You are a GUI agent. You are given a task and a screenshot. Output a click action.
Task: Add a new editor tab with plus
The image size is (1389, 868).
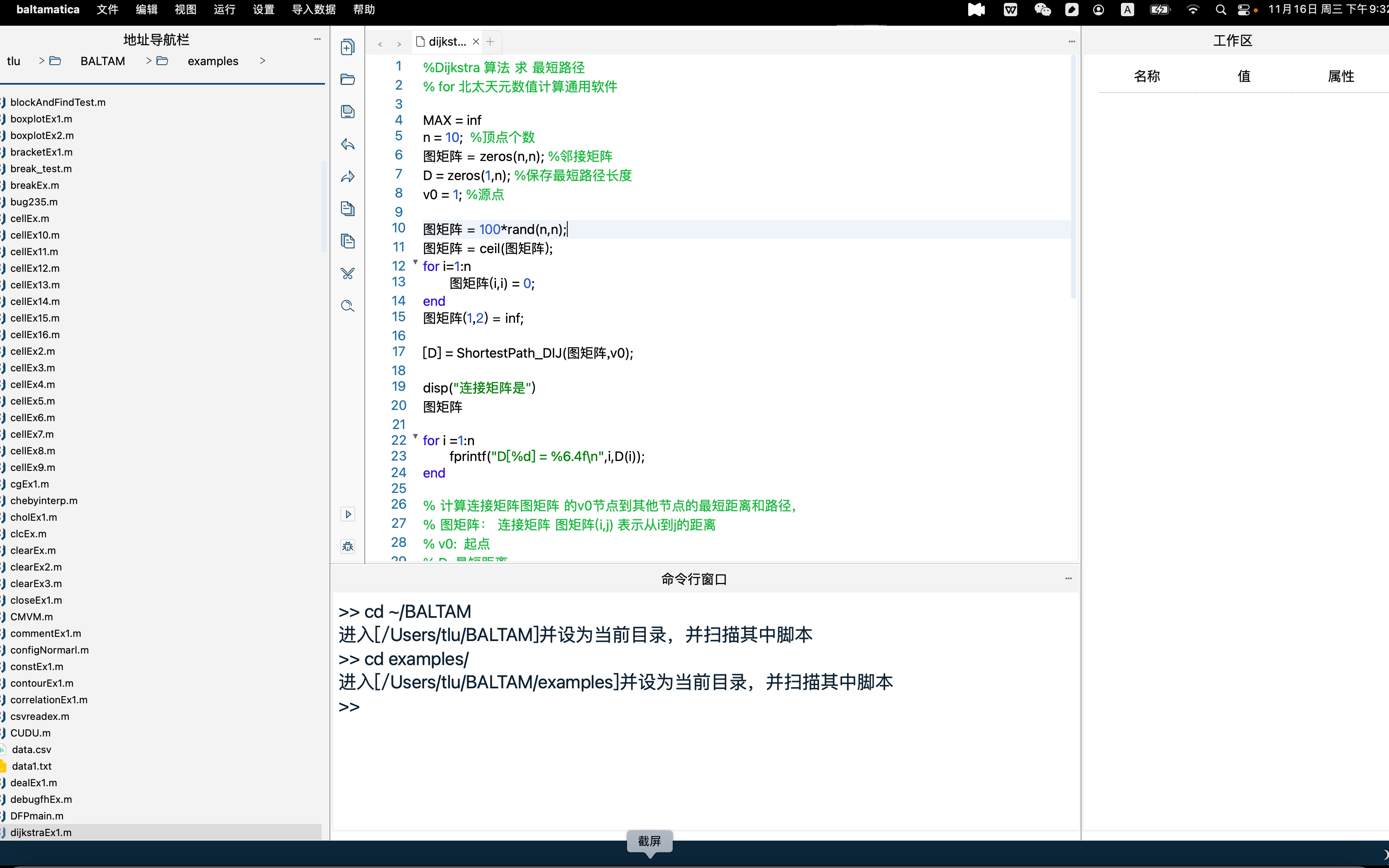[x=490, y=41]
